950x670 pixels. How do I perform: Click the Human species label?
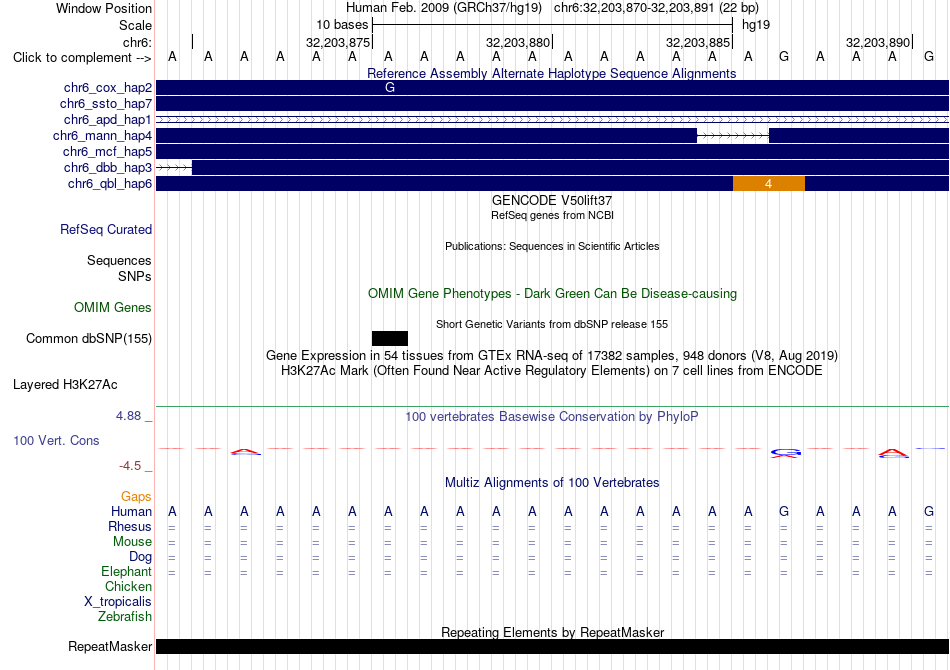pos(131,512)
